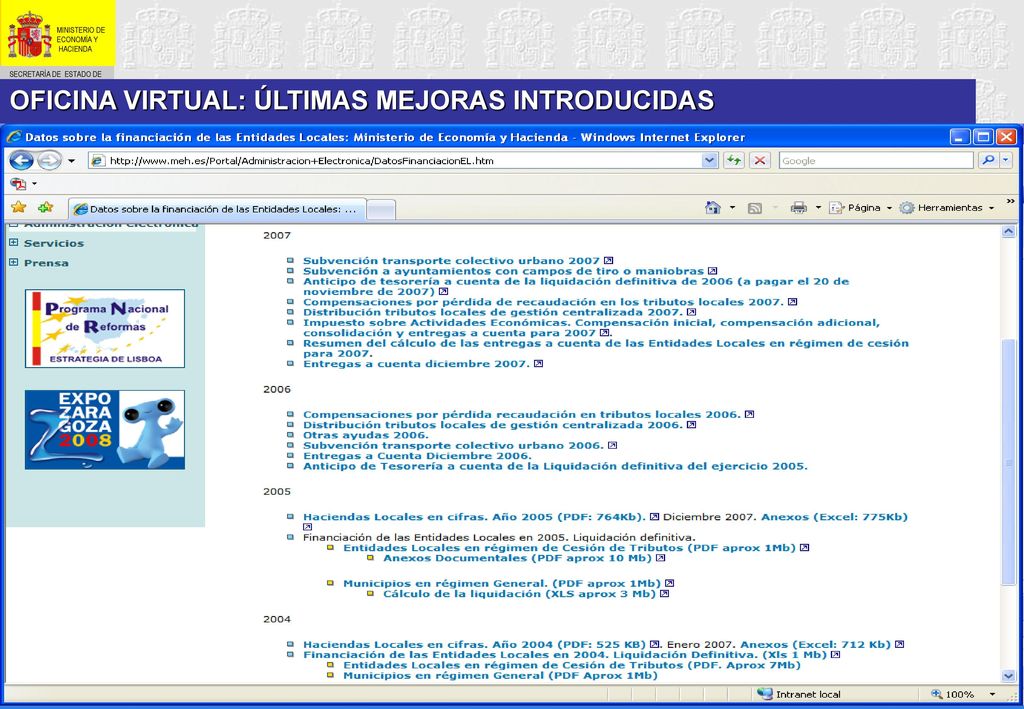This screenshot has width=1024, height=709.
Task: Click the red Stop loading button
Action: 760,161
